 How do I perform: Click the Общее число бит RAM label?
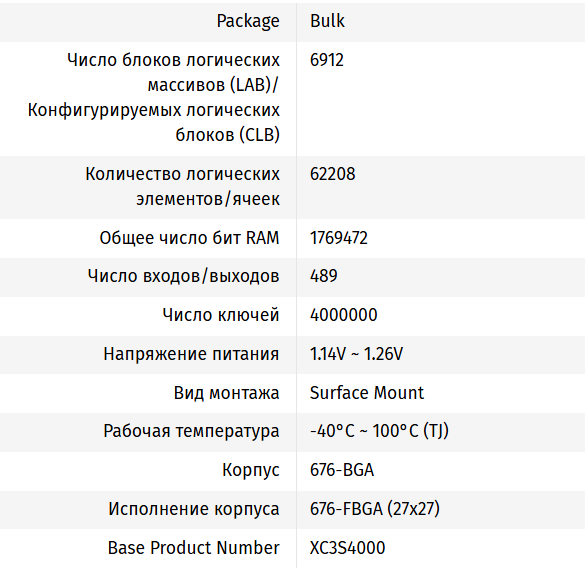[x=189, y=238]
